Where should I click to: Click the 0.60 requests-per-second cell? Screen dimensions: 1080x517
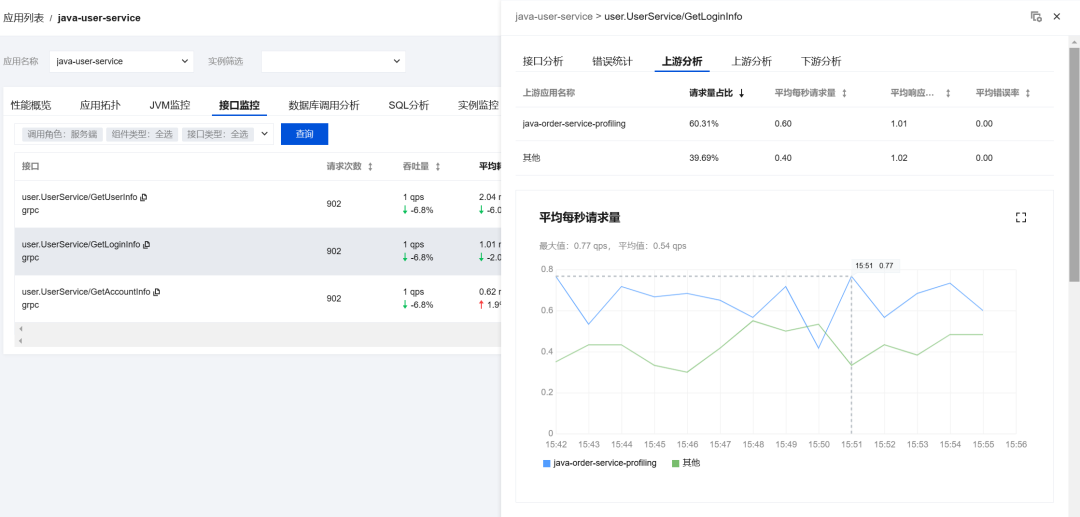click(783, 124)
